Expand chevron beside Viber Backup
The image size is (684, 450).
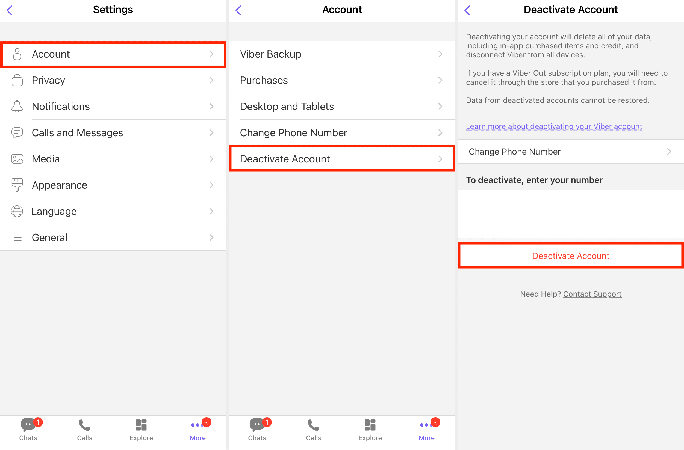(440, 54)
